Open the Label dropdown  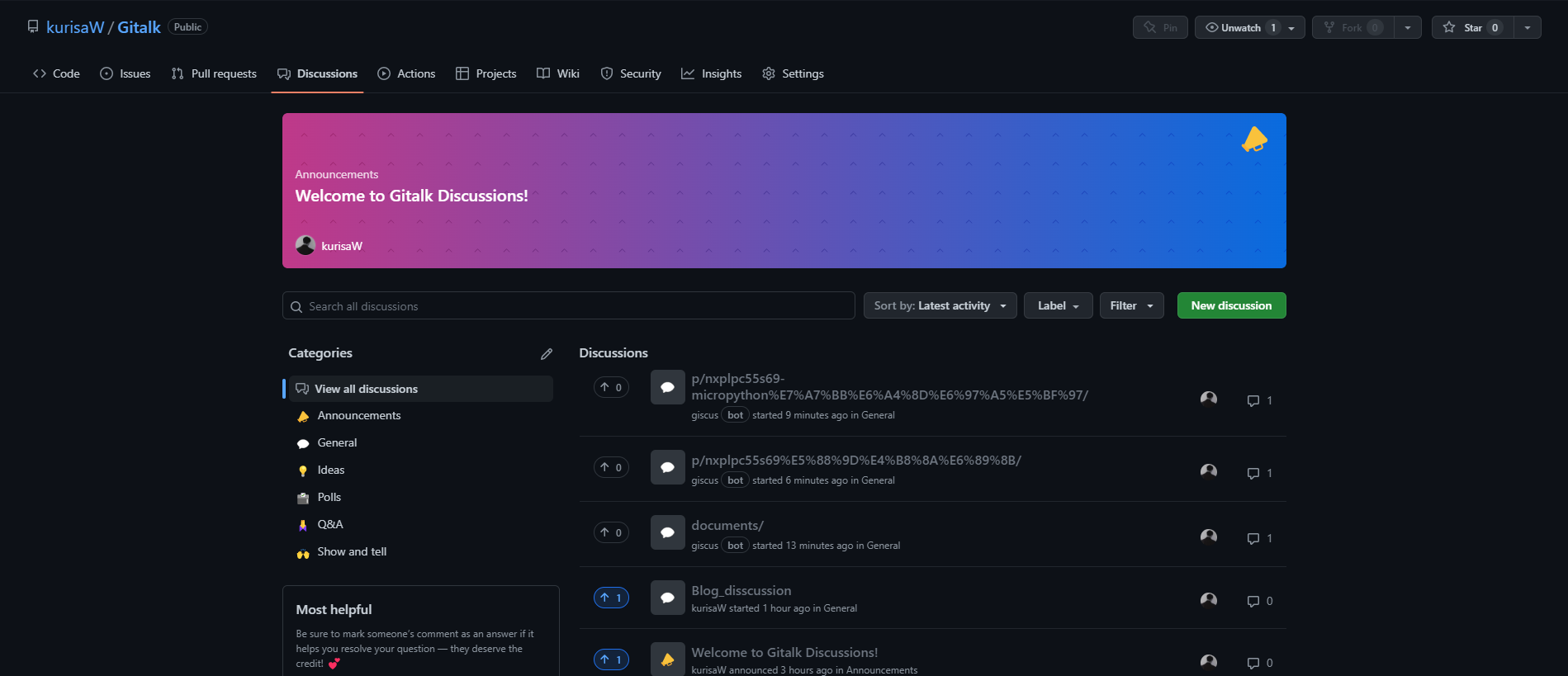pyautogui.click(x=1058, y=305)
